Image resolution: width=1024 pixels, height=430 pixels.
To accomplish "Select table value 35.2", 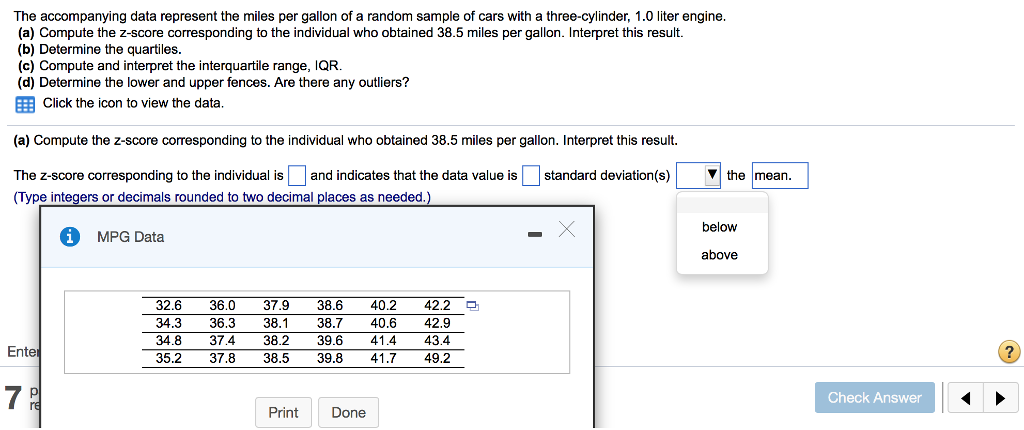I will 169,358.
